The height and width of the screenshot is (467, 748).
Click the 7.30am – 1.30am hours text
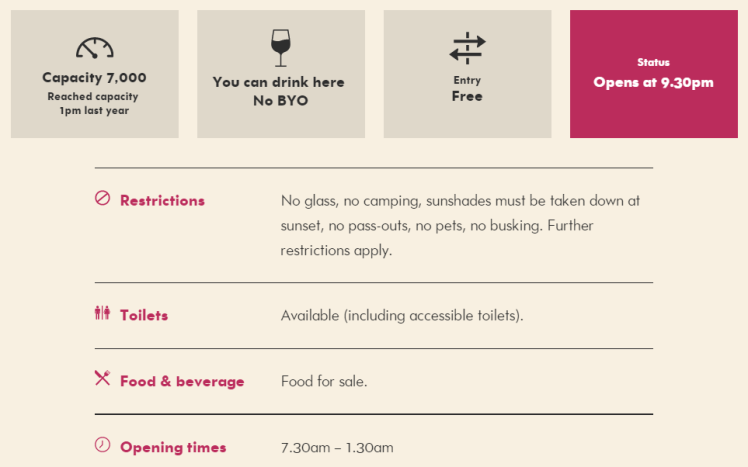[x=337, y=447]
